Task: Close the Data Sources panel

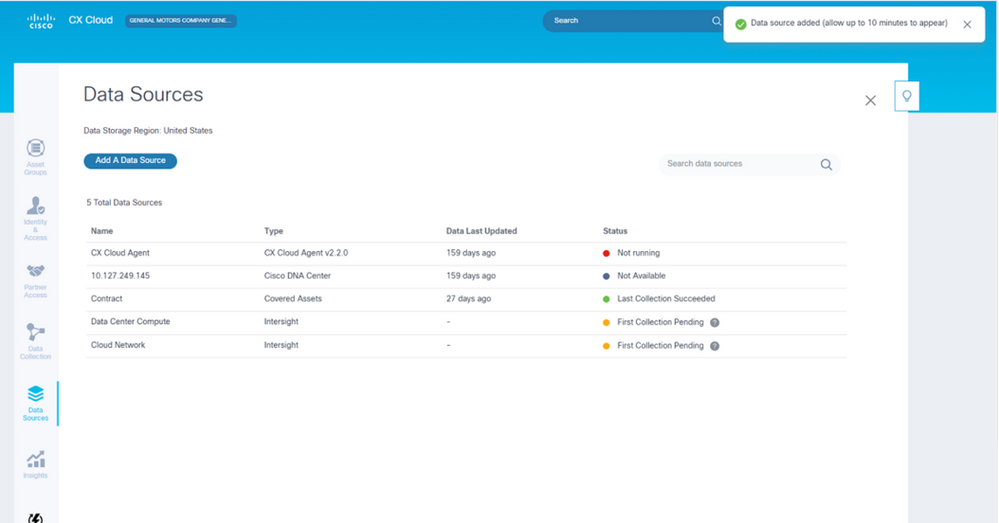Action: [x=870, y=101]
